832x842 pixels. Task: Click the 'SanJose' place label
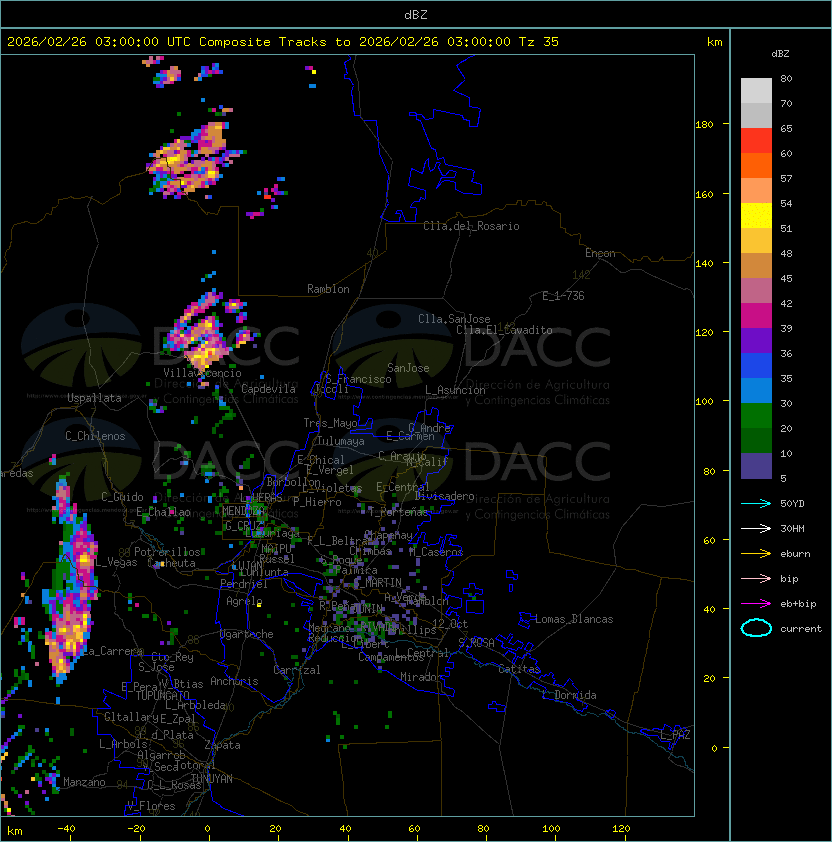pyautogui.click(x=408, y=368)
